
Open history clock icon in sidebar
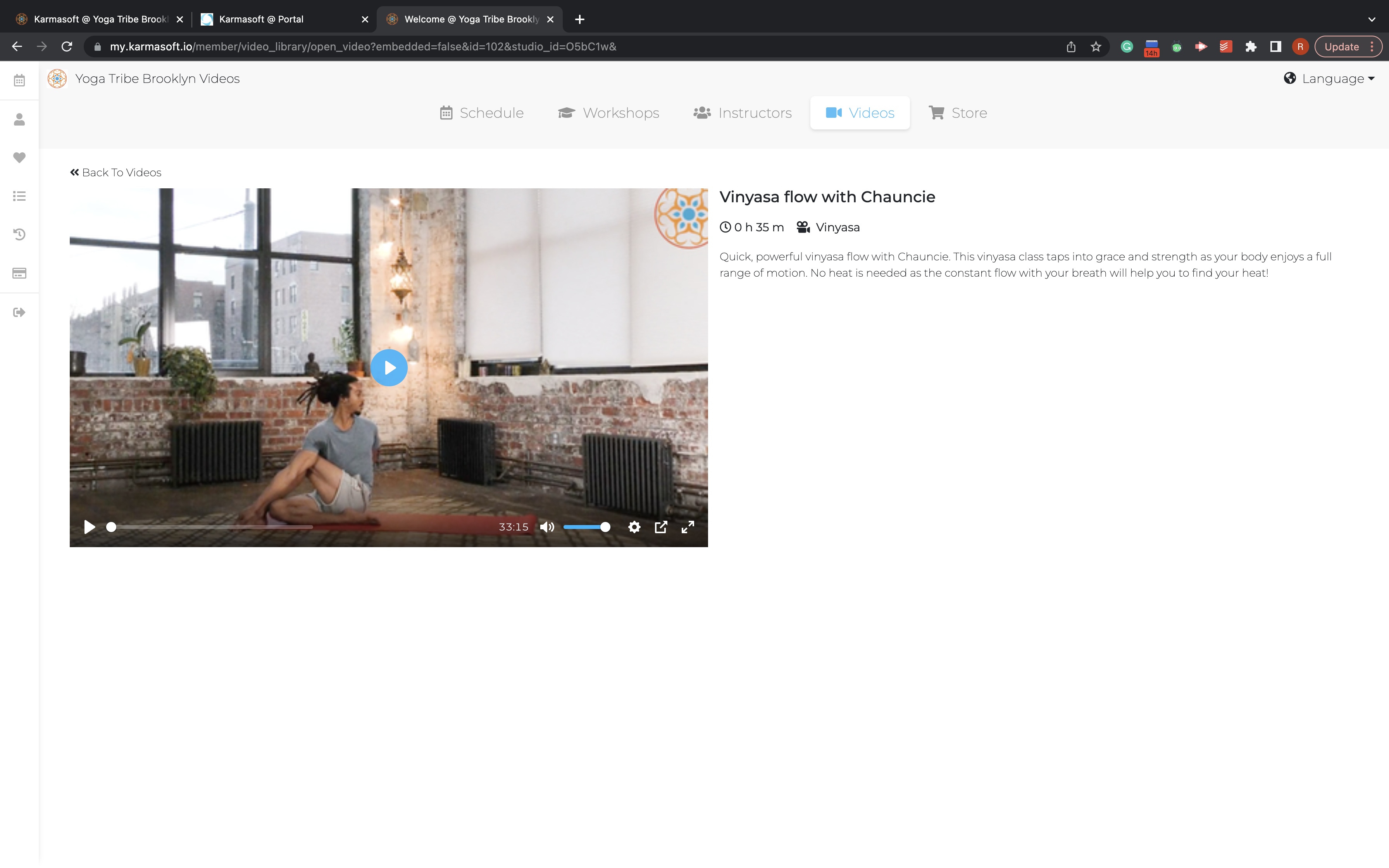(19, 234)
